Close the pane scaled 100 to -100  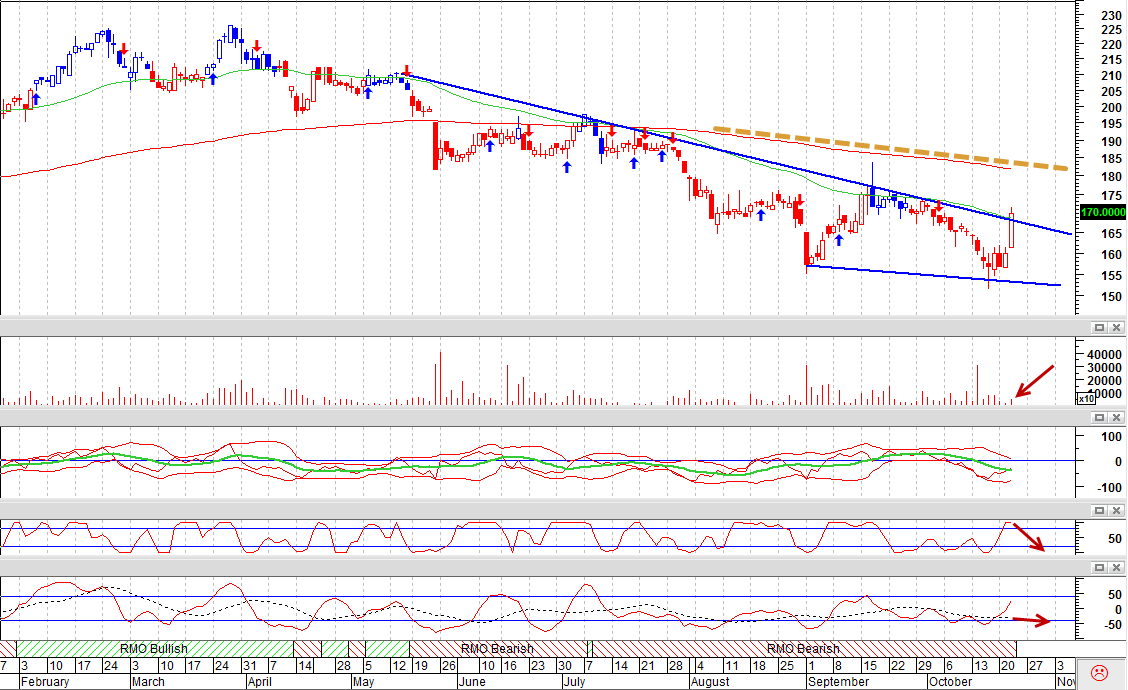point(1116,417)
